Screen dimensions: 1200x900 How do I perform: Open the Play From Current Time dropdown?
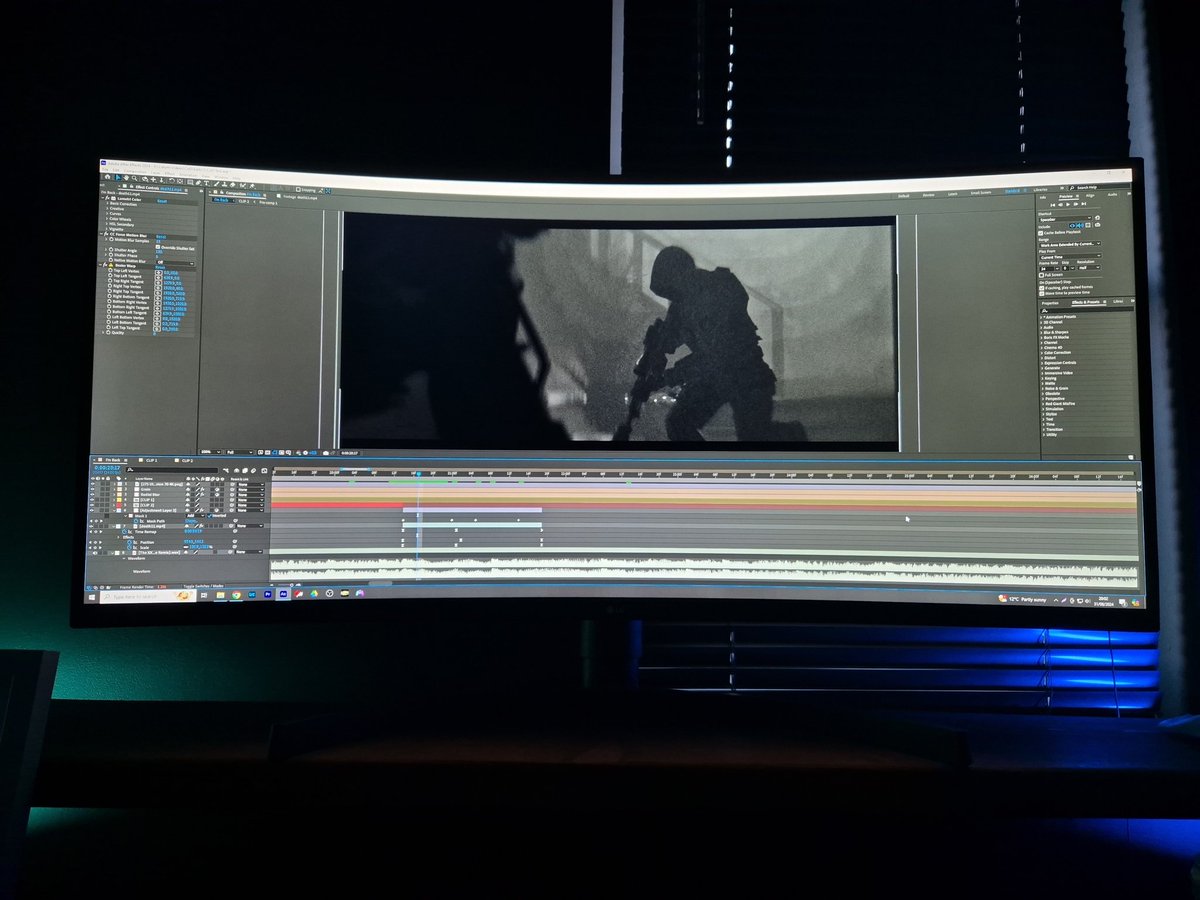[1070, 257]
